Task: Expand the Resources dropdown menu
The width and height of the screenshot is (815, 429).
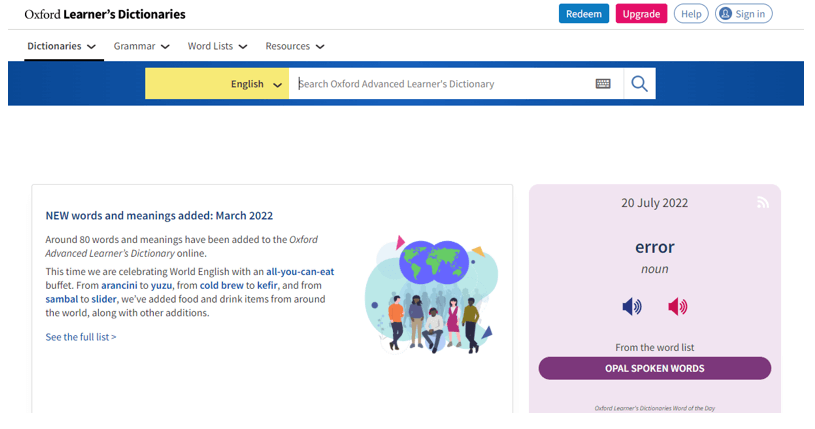Action: (294, 46)
